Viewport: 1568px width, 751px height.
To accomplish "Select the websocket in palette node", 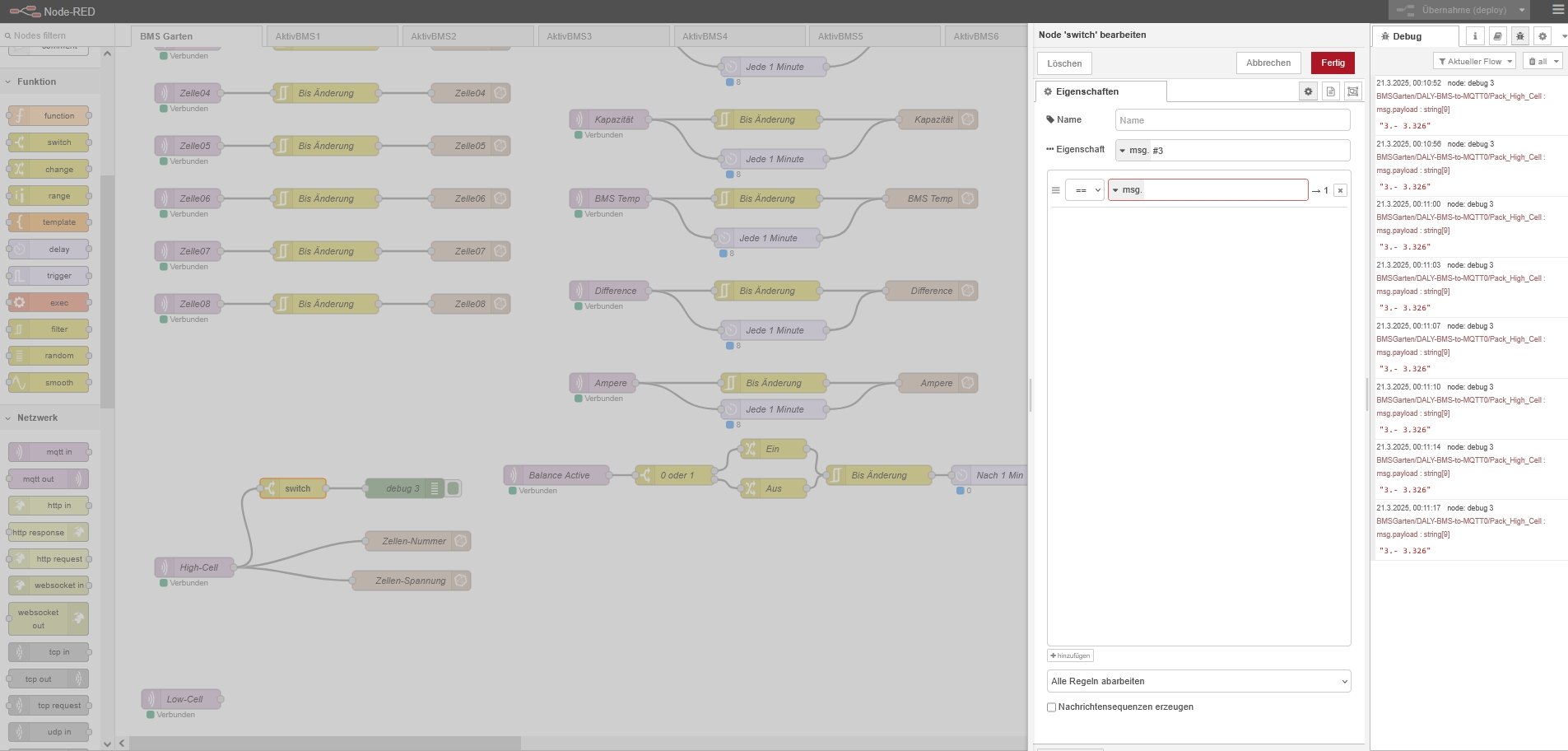I will tap(49, 585).
